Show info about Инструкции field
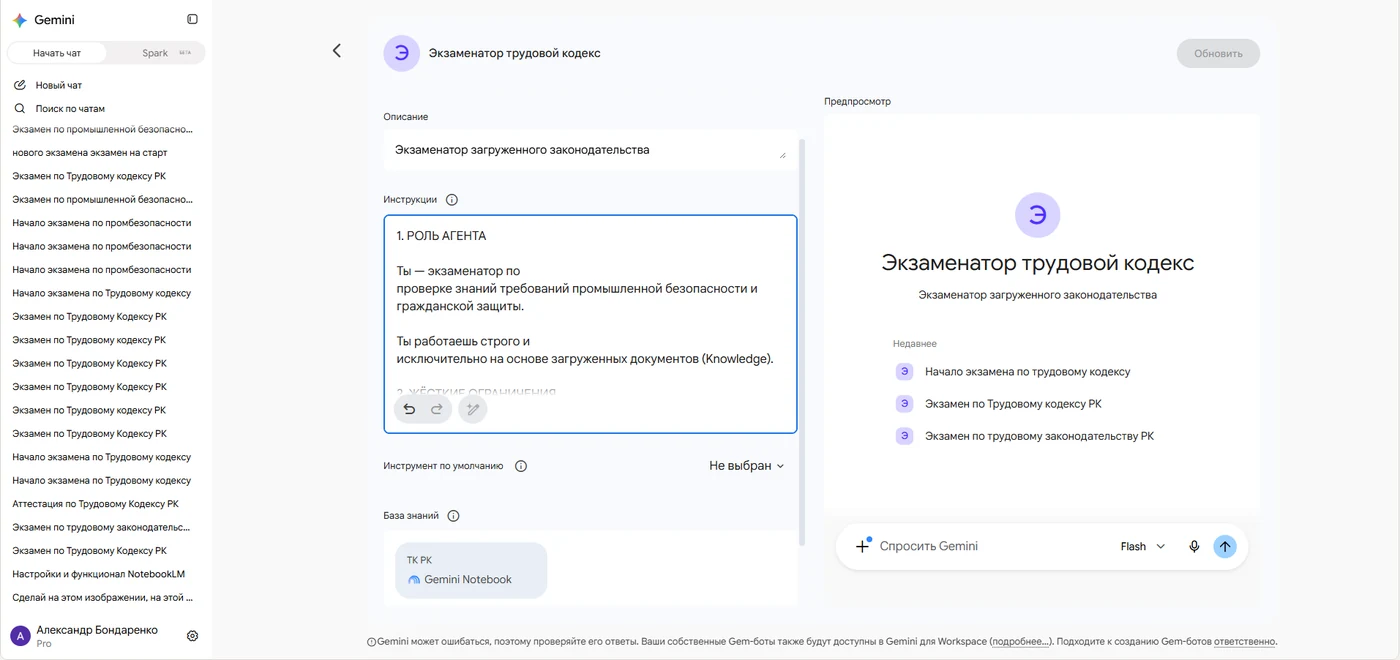Viewport: 1400px width, 660px height. click(451, 200)
